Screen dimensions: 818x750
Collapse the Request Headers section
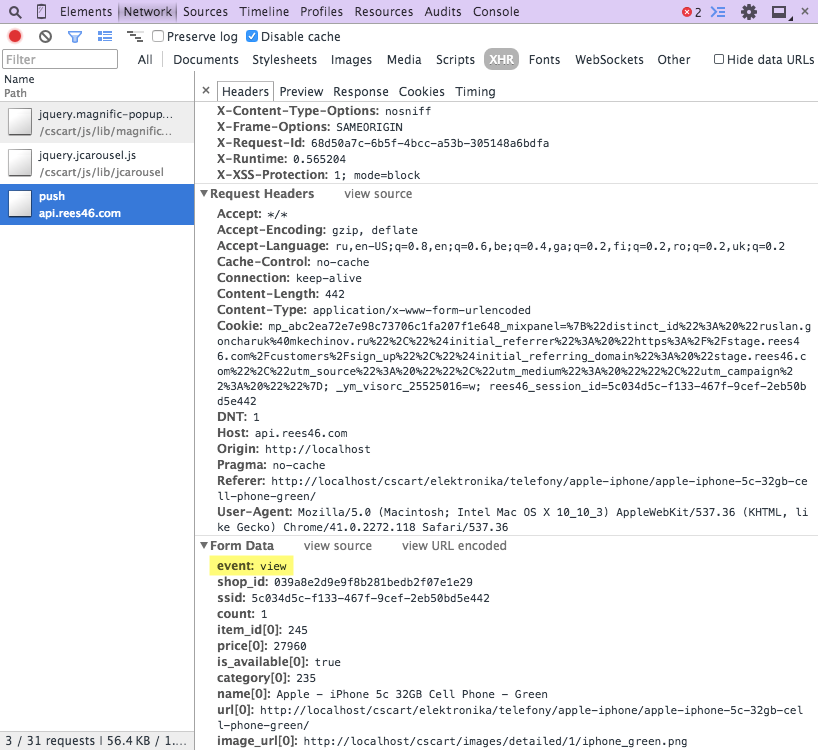204,194
